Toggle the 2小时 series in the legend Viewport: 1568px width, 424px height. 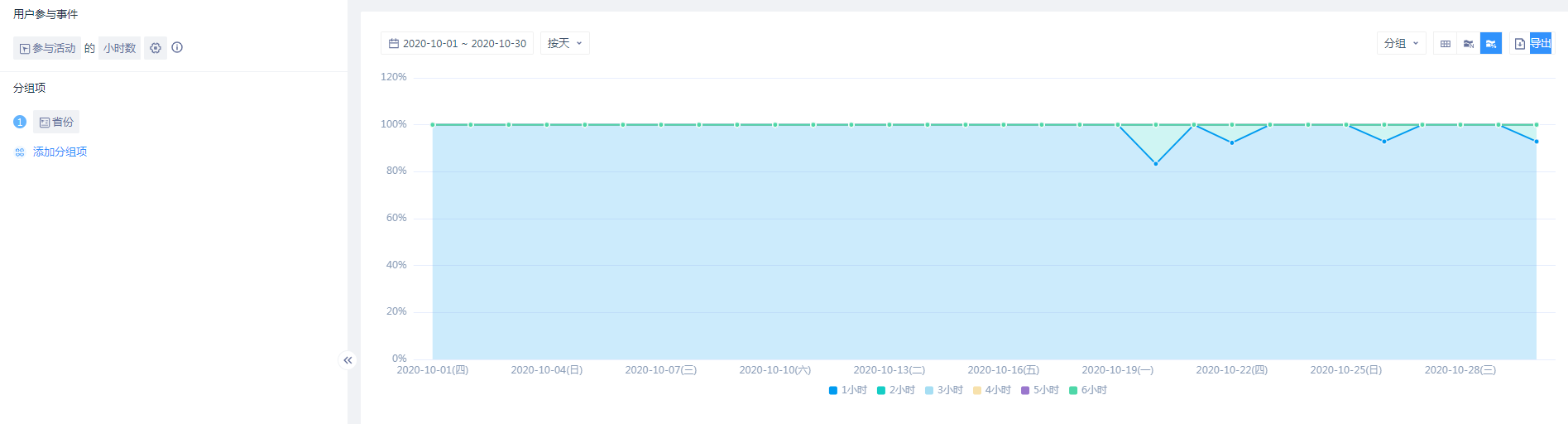point(895,390)
